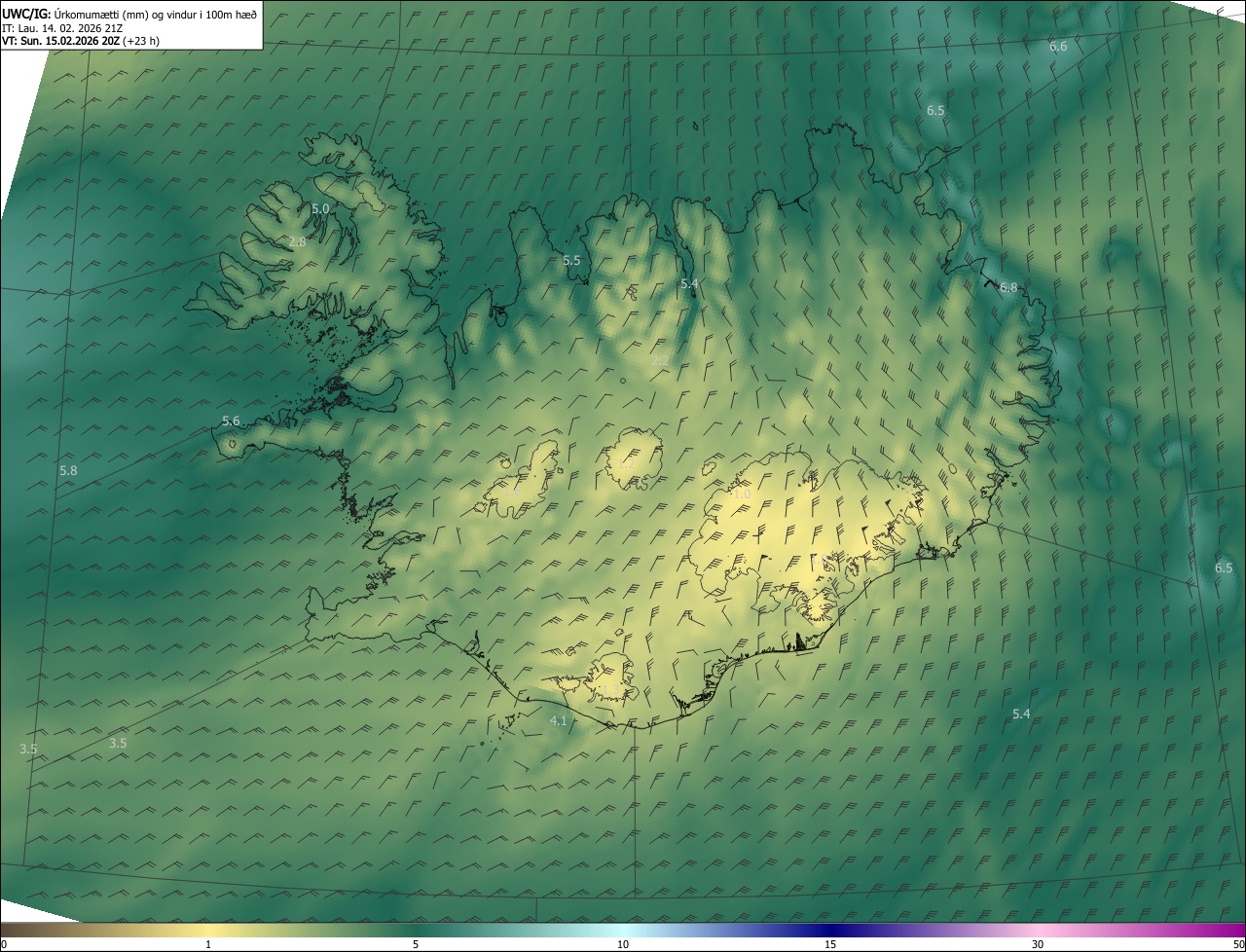This screenshot has width=1246, height=952.
Task: Click color scale tick label 50
Action: [x=1238, y=944]
